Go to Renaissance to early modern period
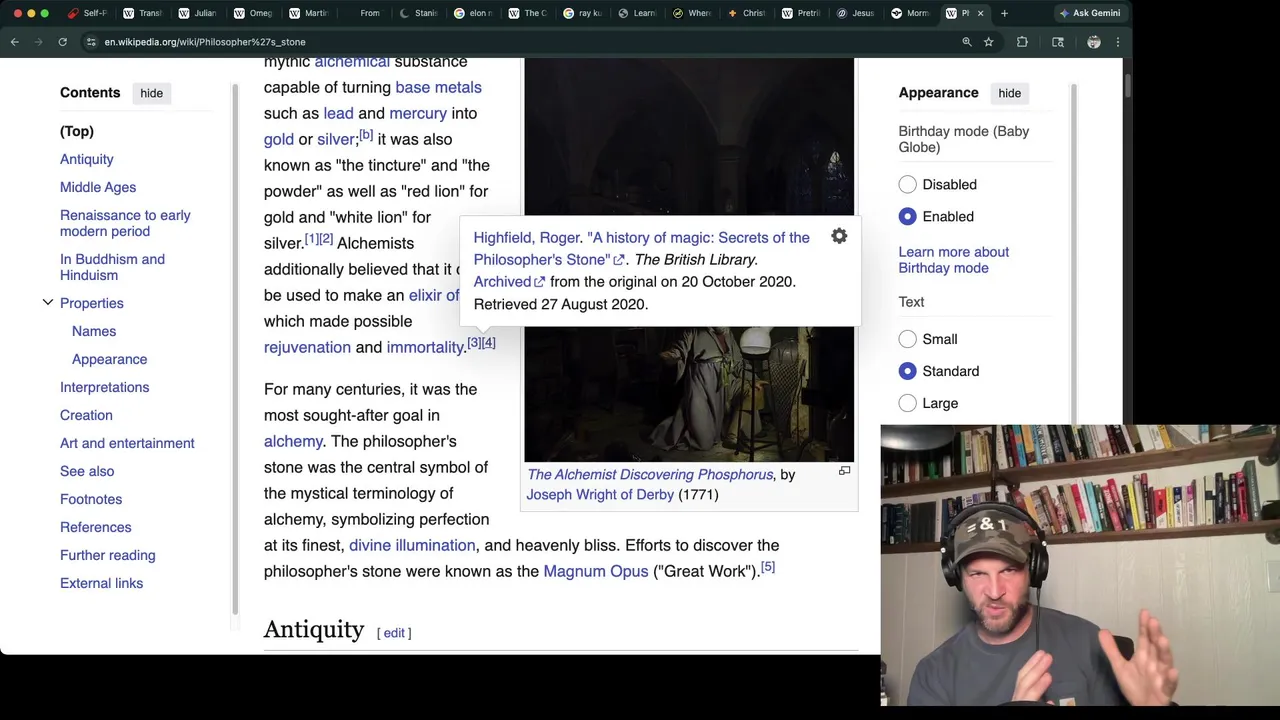This screenshot has width=1280, height=720. pos(125,223)
